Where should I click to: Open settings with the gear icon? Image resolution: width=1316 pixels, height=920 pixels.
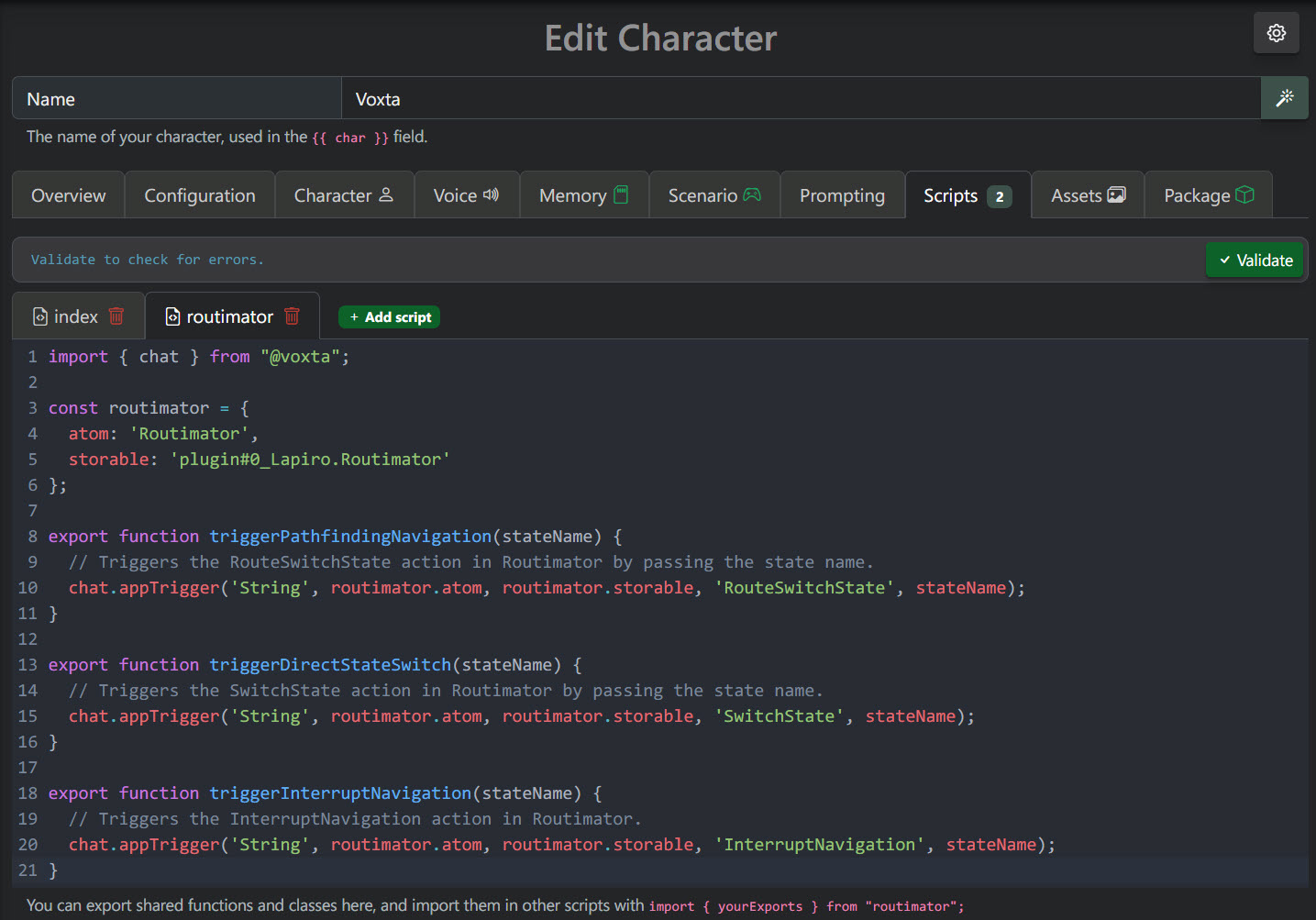[1277, 33]
